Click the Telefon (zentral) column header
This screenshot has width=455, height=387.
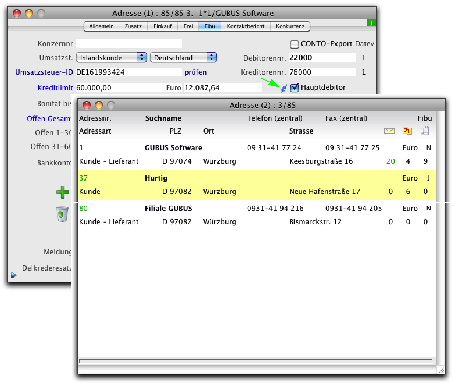tap(275, 118)
